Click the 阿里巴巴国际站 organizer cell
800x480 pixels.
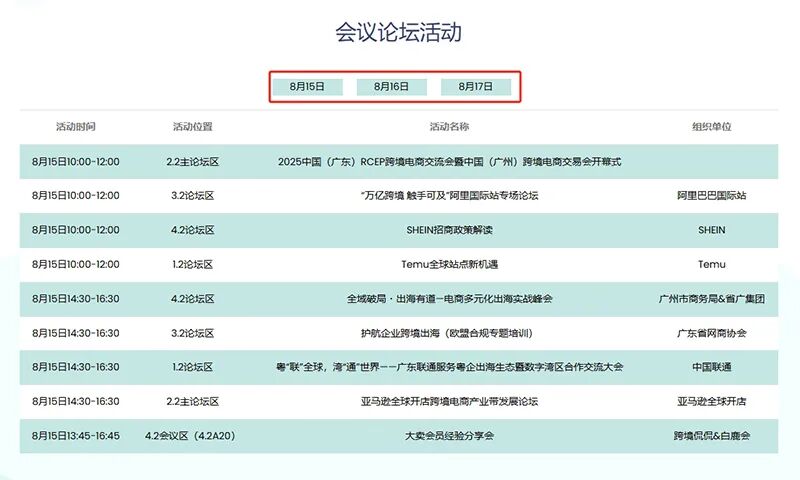point(712,195)
